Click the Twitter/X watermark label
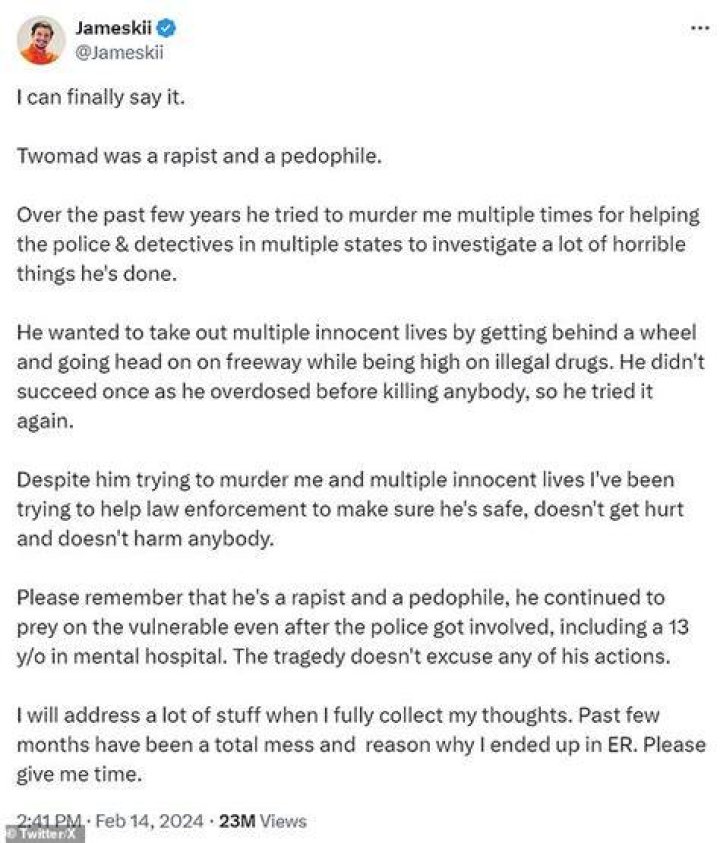 click(42, 834)
